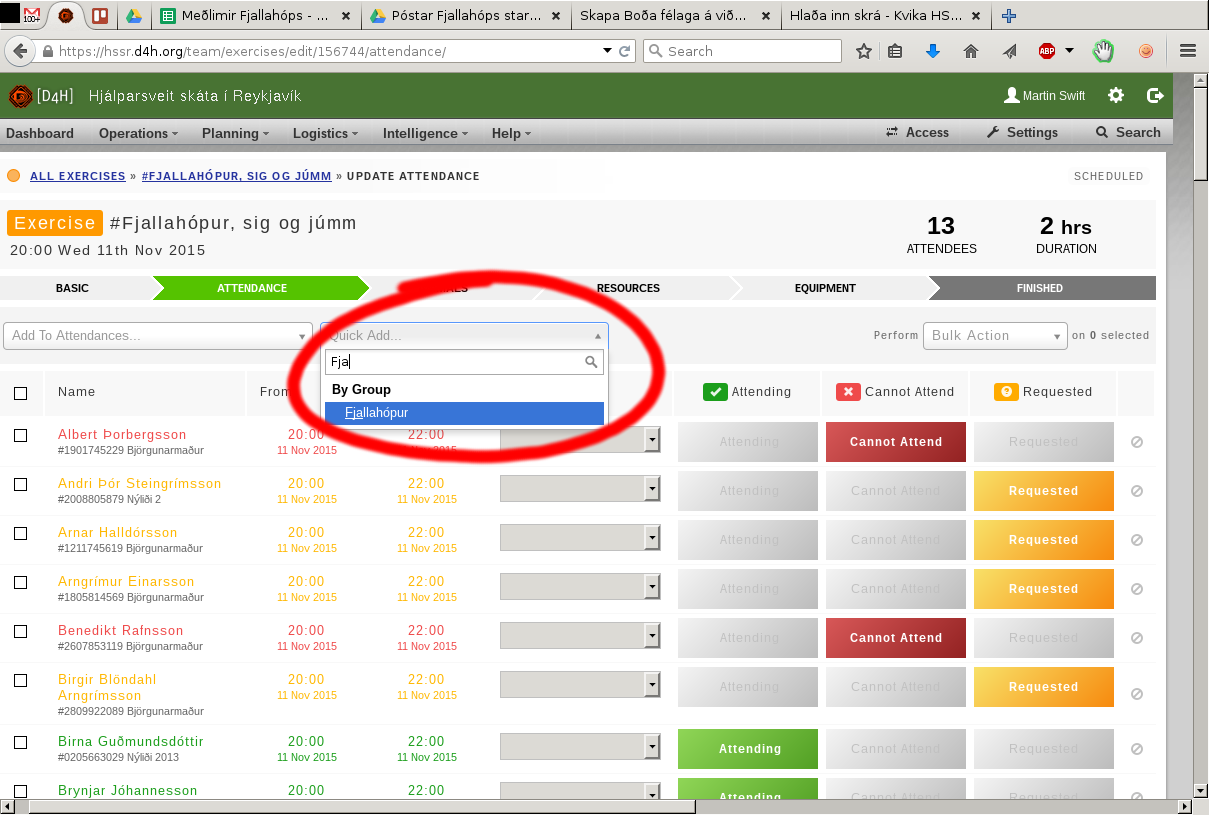Open the D4H settings gear icon
This screenshot has width=1209, height=815.
(1116, 96)
